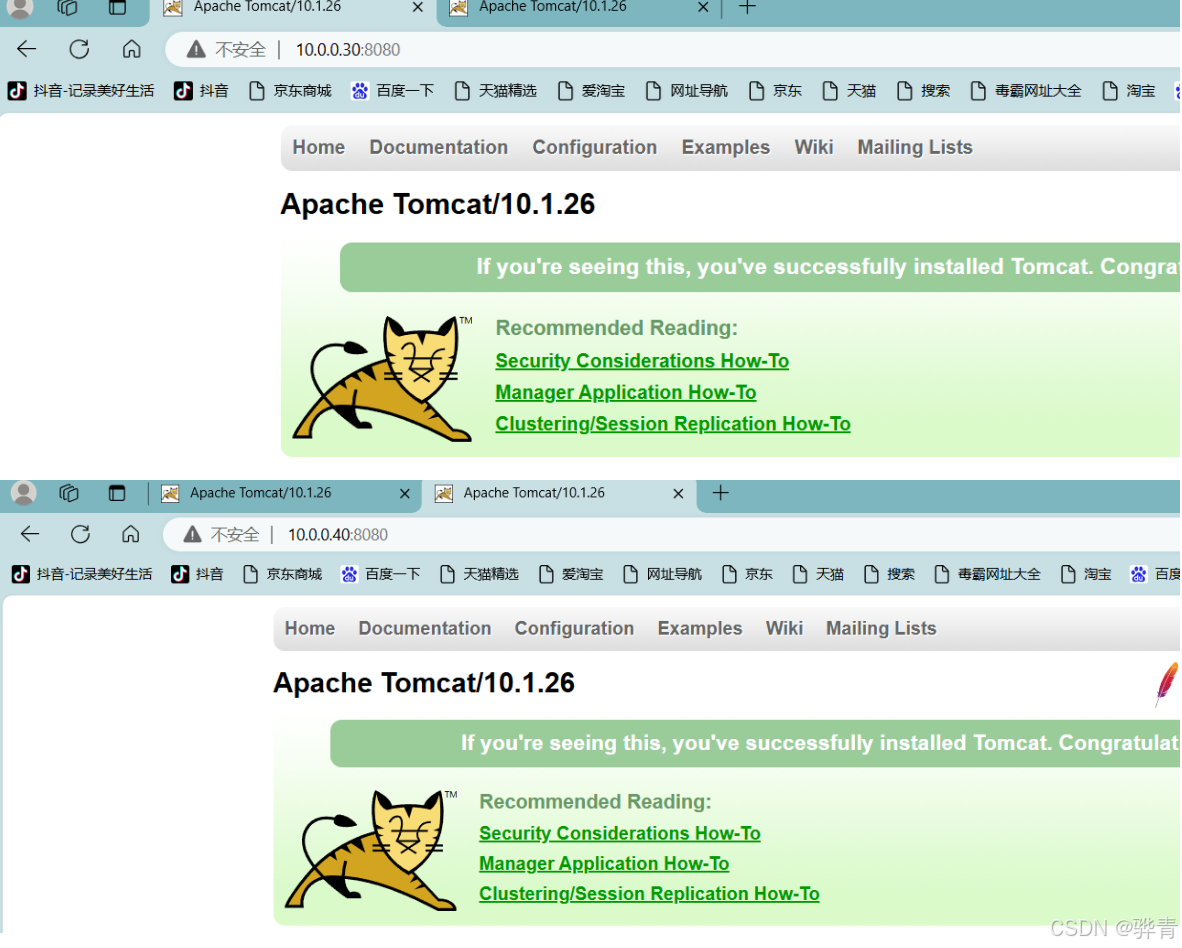Open Examples on the 10.0.0.40 Tomcat page
The height and width of the screenshot is (948, 1182).
click(700, 628)
